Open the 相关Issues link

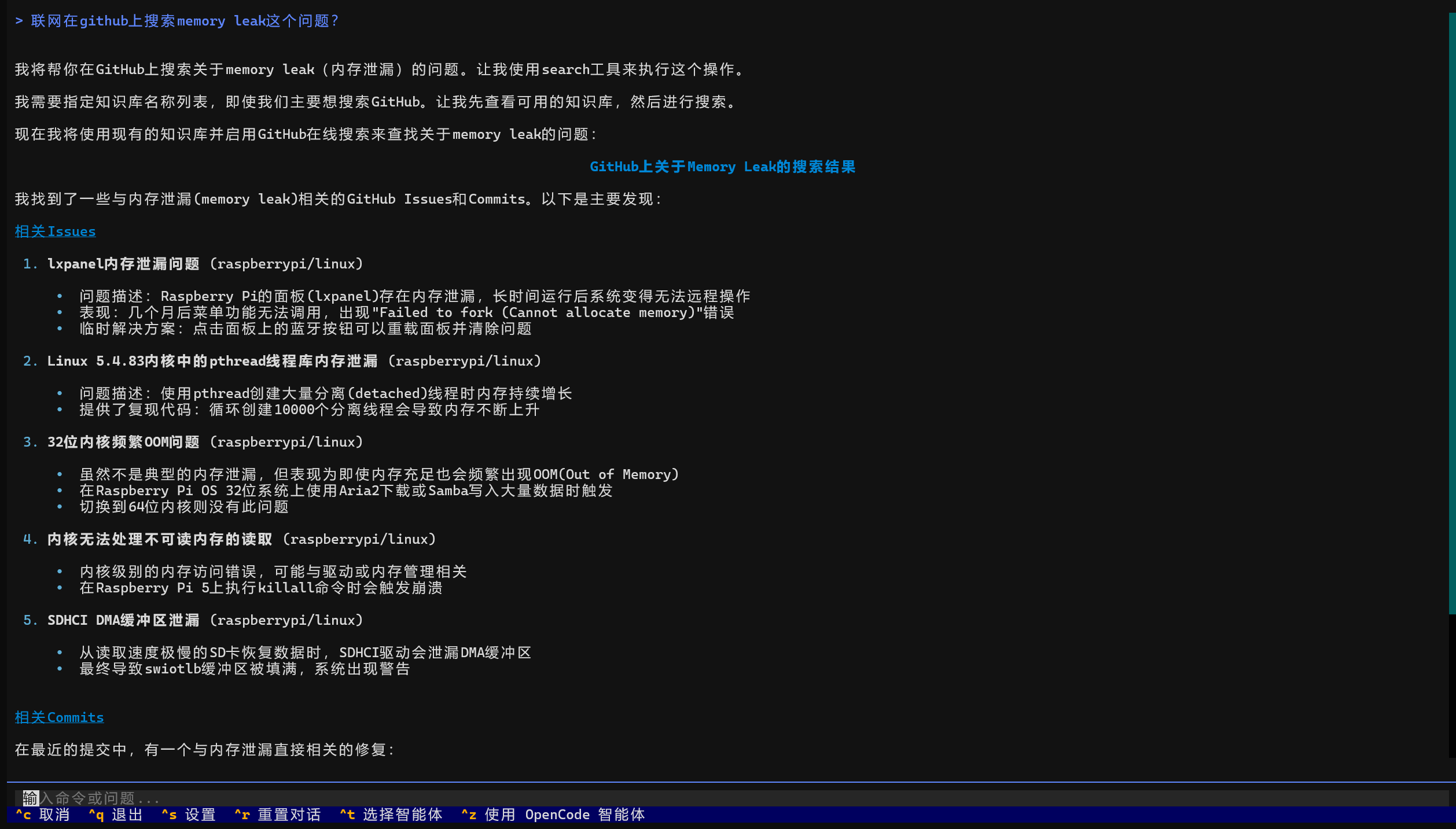tap(55, 231)
